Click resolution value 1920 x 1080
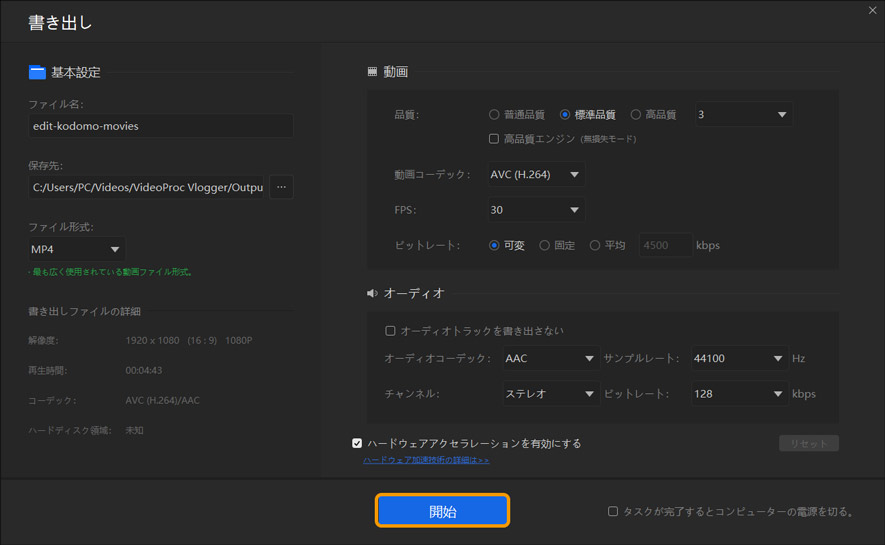This screenshot has width=885, height=545. 152,340
